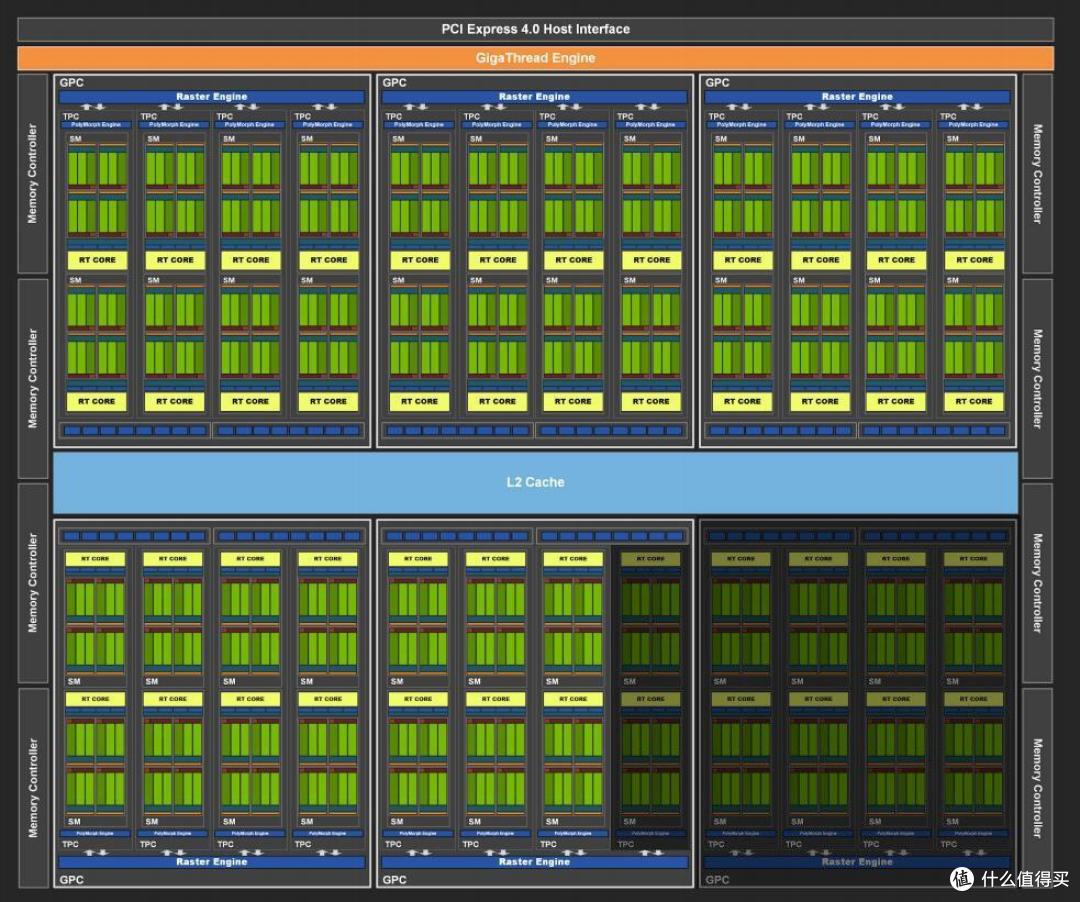The width and height of the screenshot is (1080, 902).
Task: Select the topmost right-side Memory Controller block
Action: click(1037, 174)
